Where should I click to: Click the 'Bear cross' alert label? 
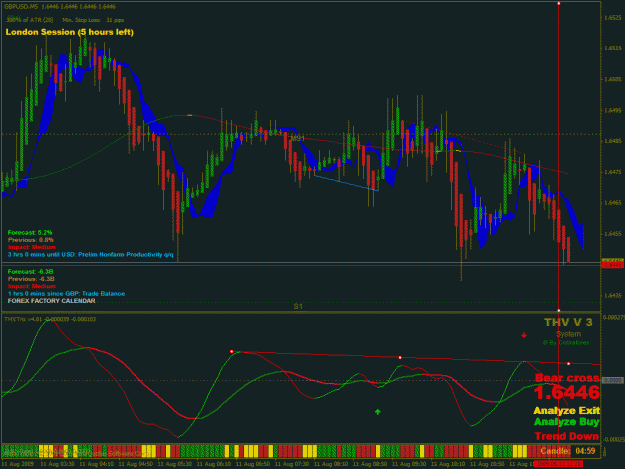click(567, 378)
